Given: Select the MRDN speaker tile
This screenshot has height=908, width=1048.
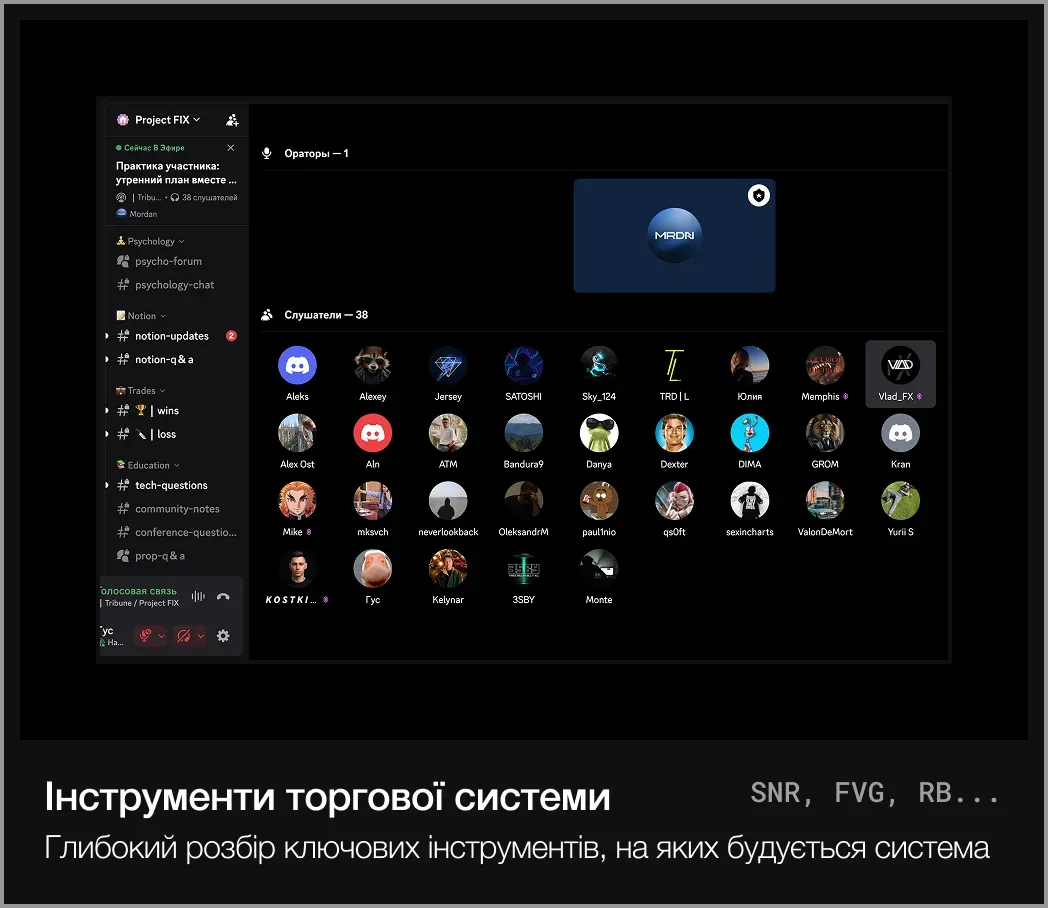Looking at the screenshot, I should pyautogui.click(x=674, y=236).
